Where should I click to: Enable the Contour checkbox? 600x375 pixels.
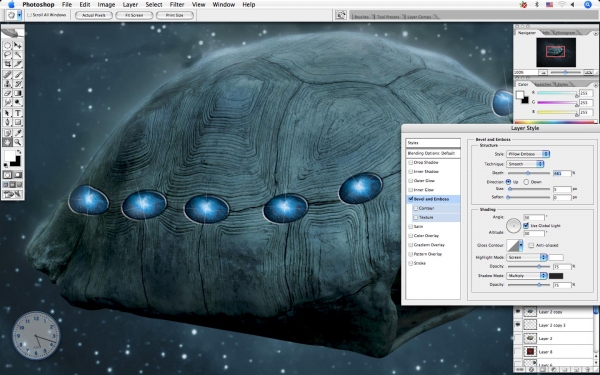pyautogui.click(x=416, y=208)
